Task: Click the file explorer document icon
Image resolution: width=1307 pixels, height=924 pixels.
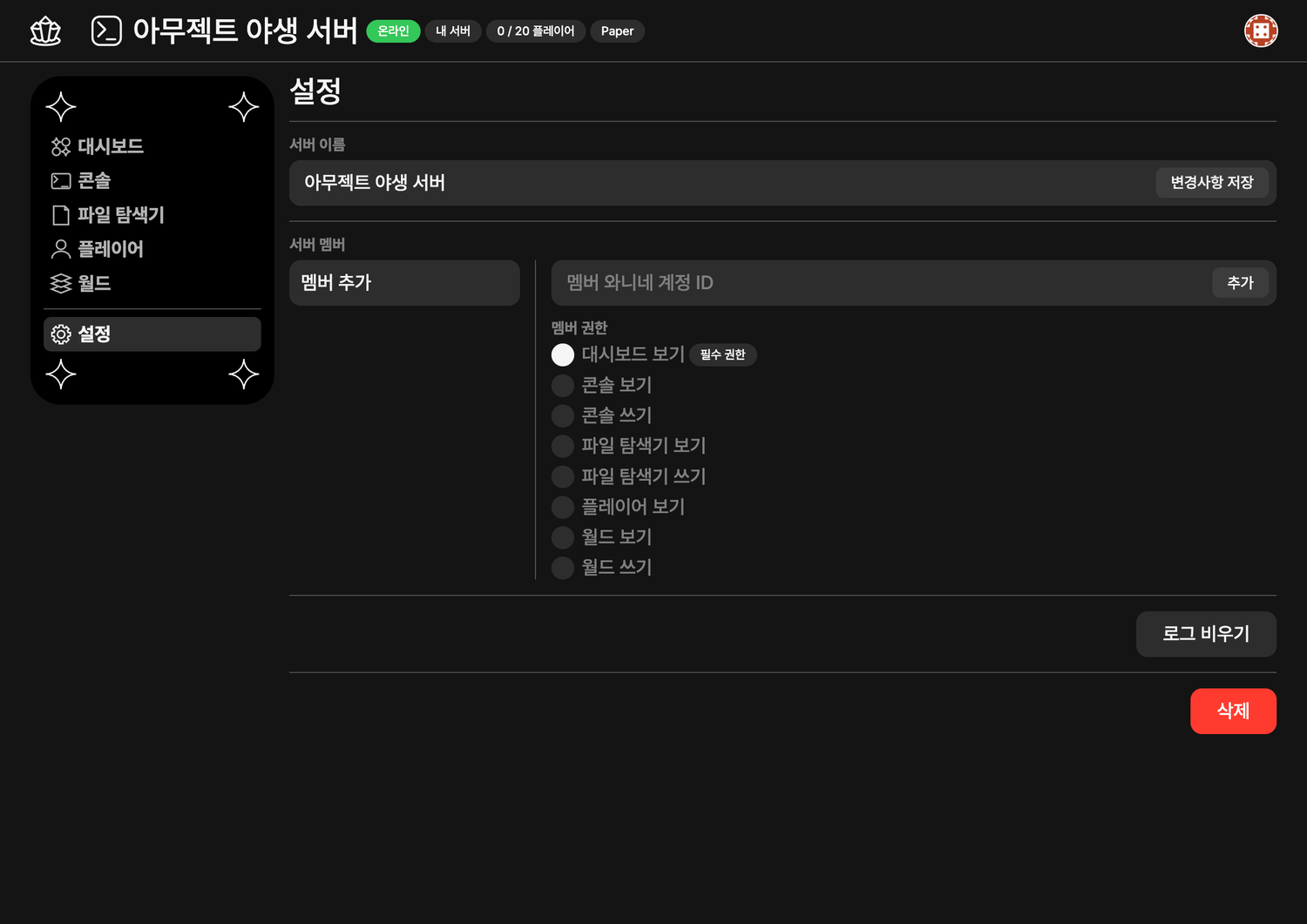Action: click(61, 215)
